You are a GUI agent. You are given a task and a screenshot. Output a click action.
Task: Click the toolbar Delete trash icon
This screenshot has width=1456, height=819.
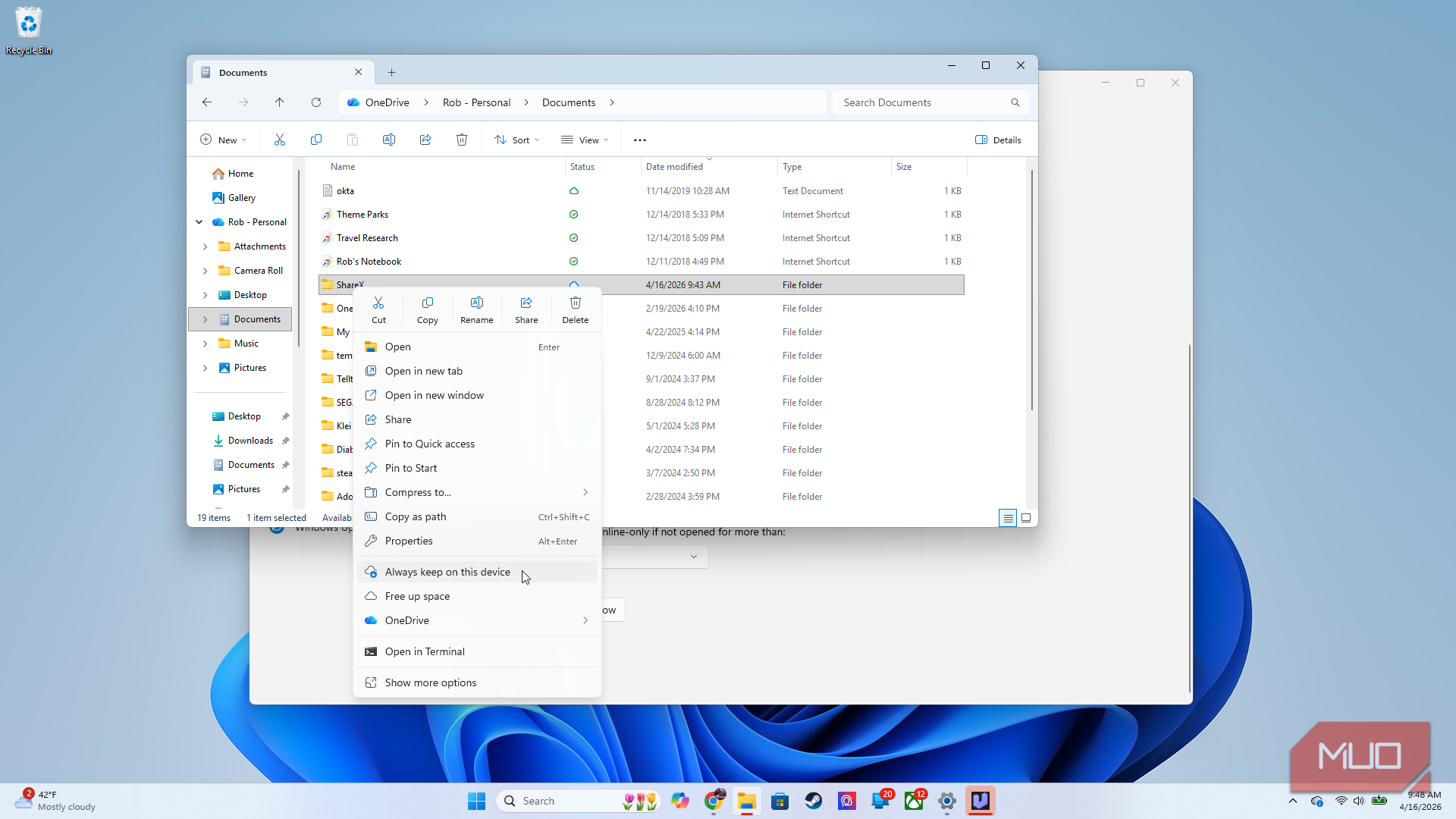(462, 140)
